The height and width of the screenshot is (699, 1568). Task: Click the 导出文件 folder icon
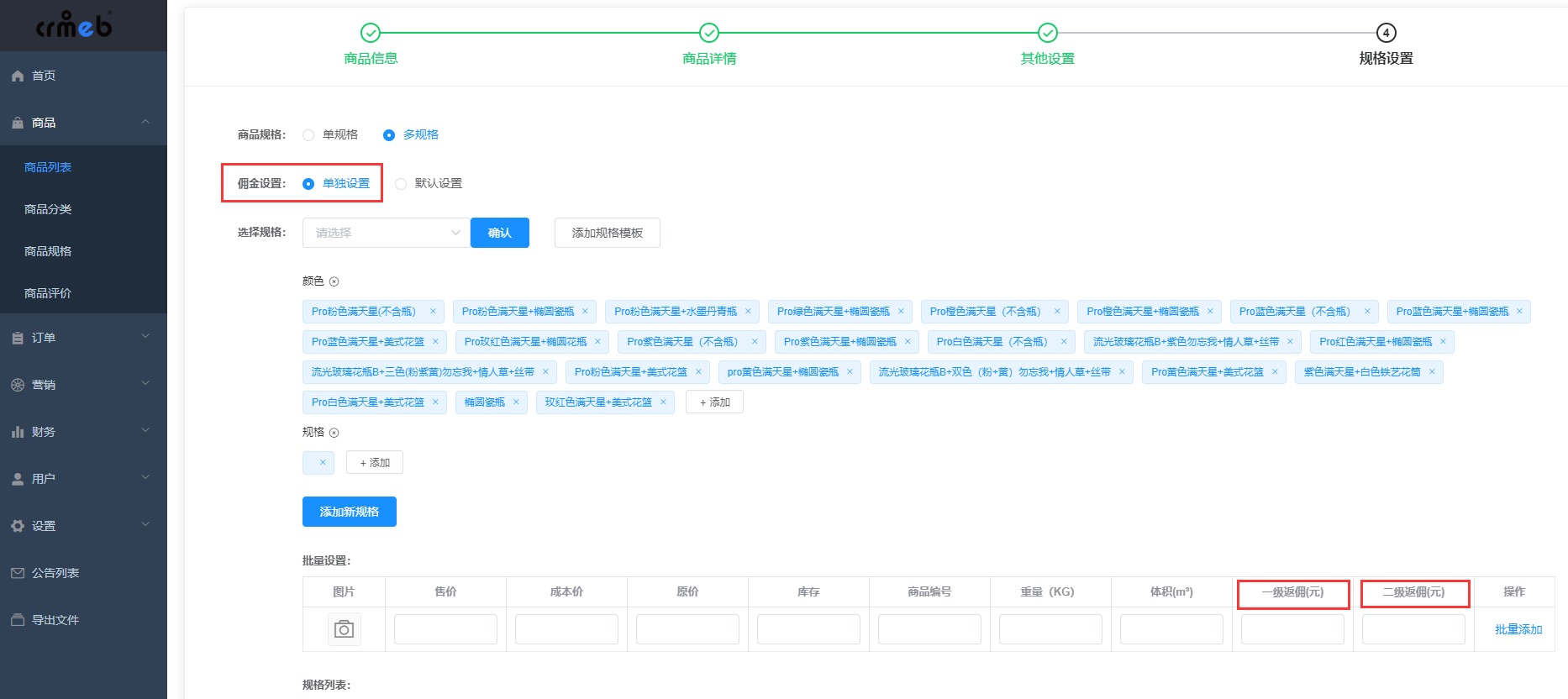[18, 620]
